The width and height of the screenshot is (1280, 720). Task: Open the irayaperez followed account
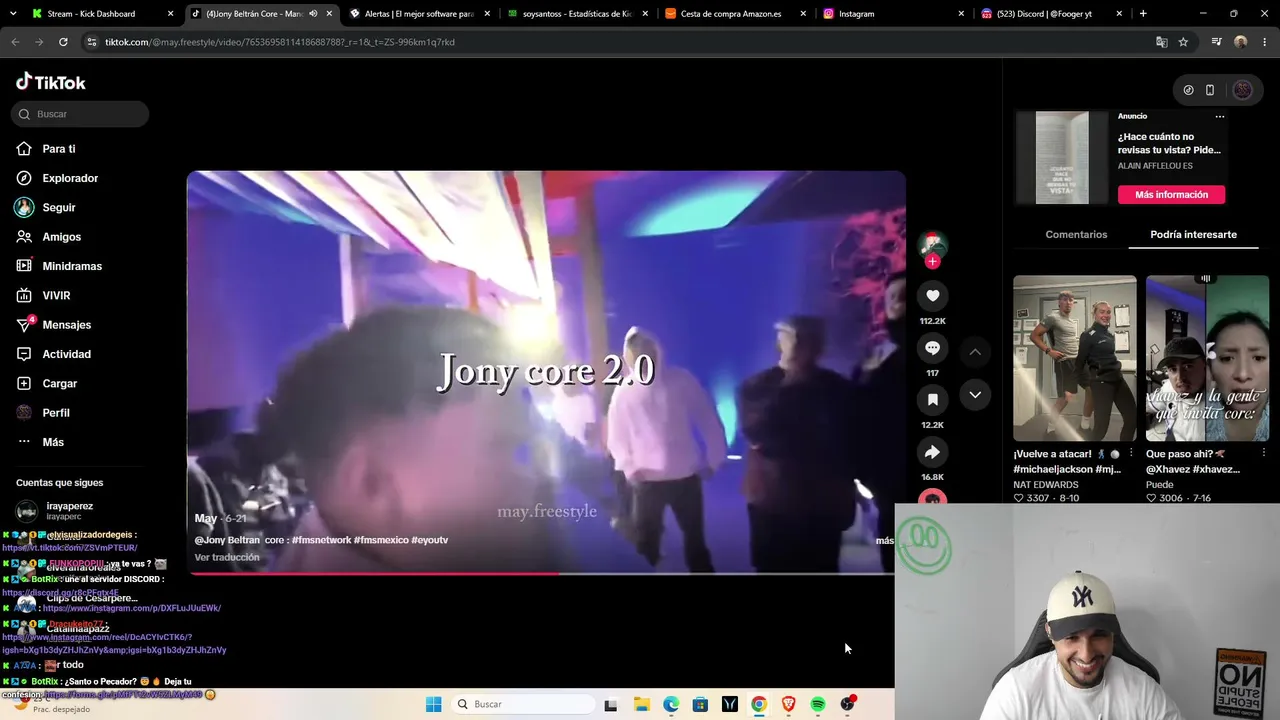69,511
